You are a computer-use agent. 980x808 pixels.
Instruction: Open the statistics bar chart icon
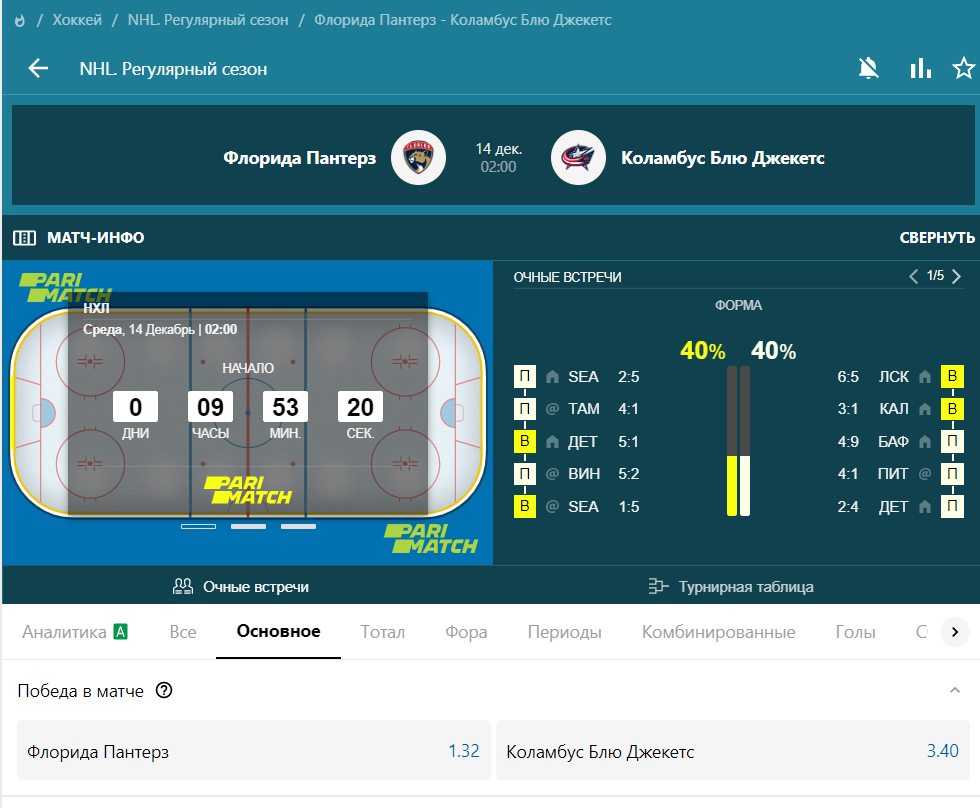[x=920, y=68]
